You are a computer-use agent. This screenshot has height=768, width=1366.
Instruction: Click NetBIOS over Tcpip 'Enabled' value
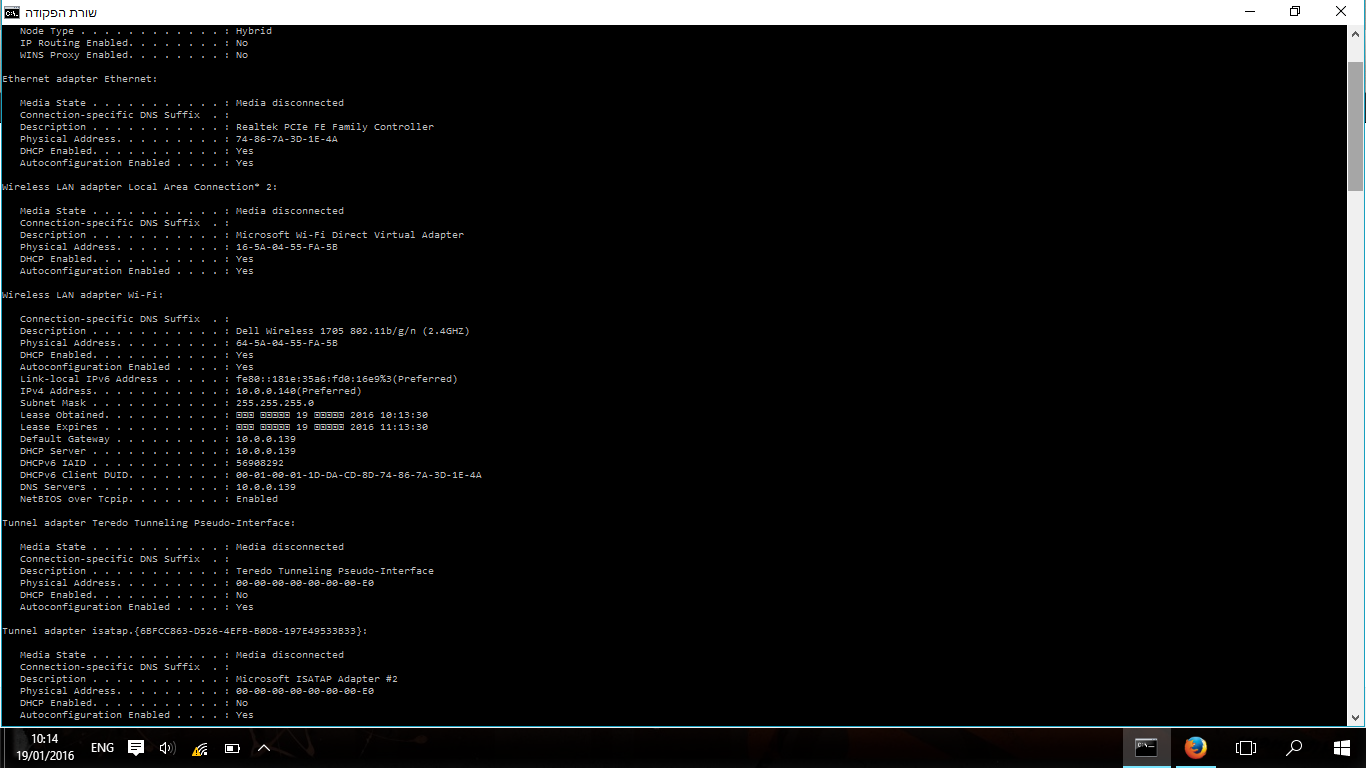point(257,499)
